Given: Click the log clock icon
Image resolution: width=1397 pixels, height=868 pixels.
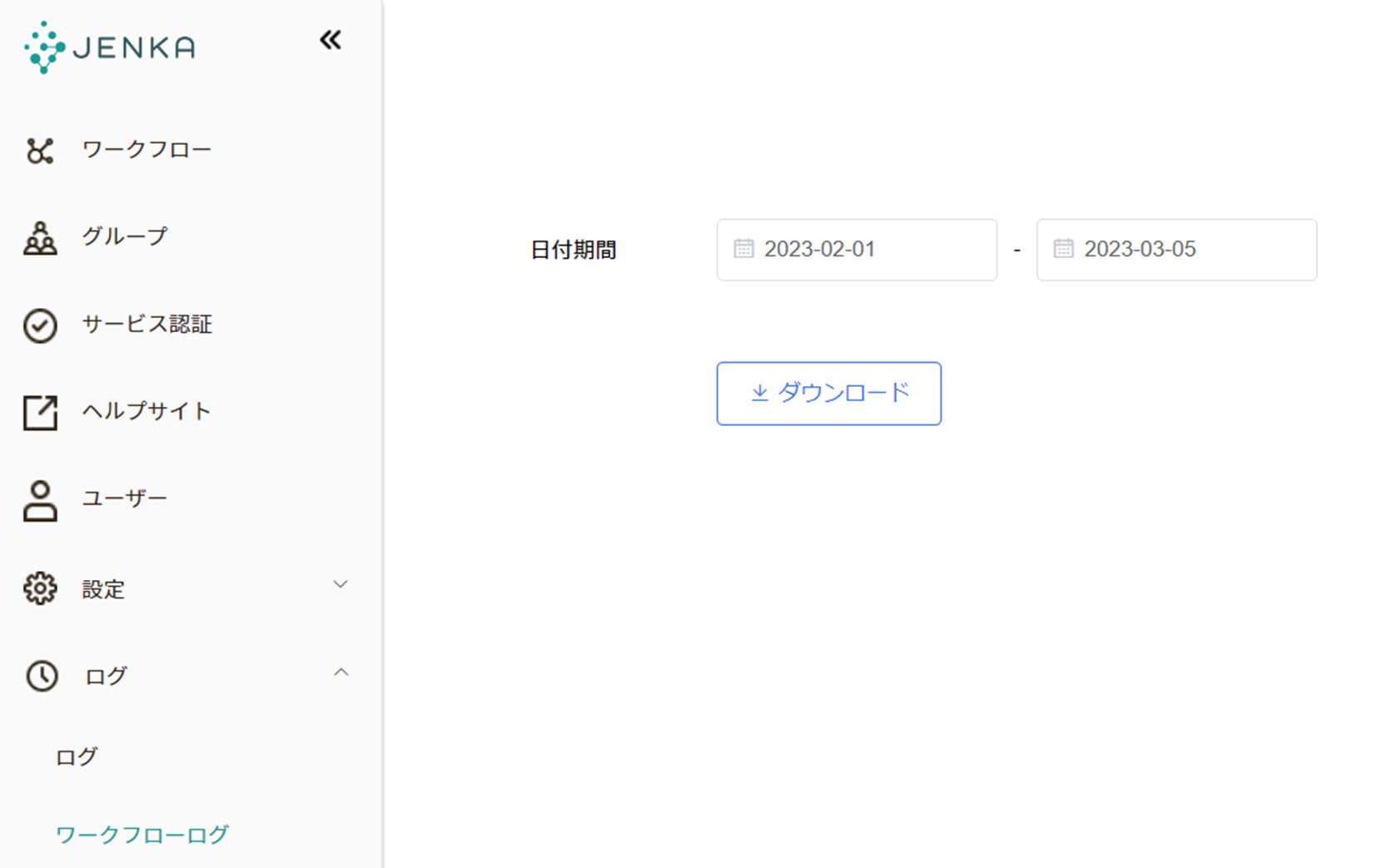Looking at the screenshot, I should point(42,676).
